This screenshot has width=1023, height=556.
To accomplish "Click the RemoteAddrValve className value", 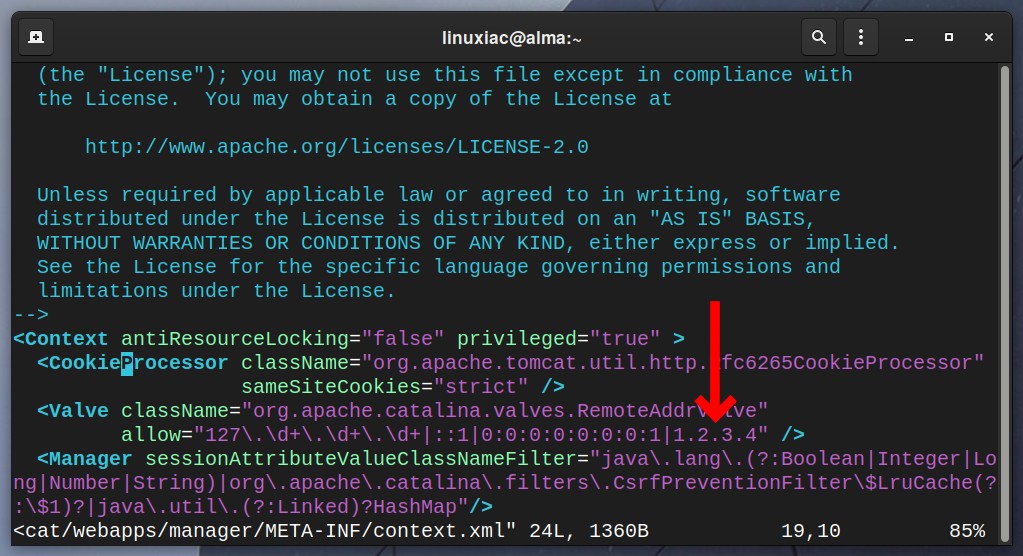I will [505, 410].
